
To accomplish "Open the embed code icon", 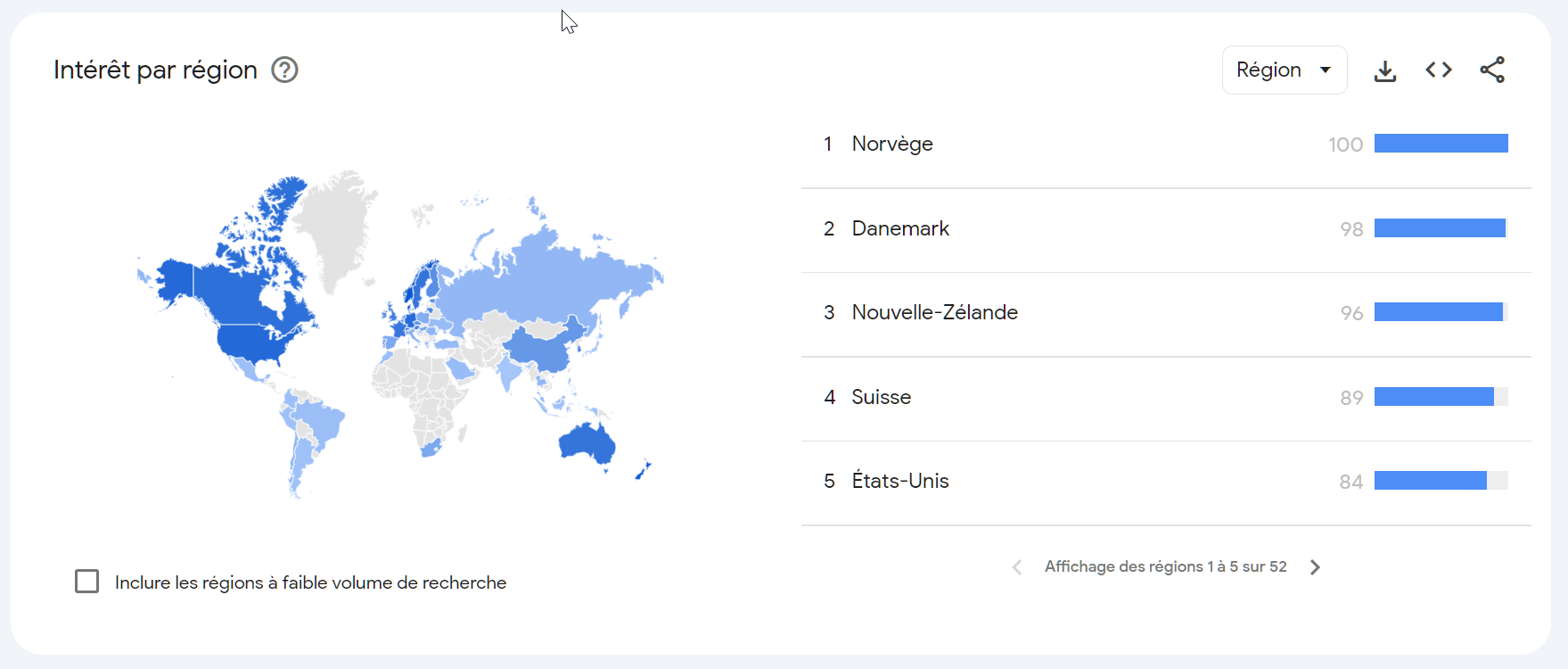I will click(1439, 70).
